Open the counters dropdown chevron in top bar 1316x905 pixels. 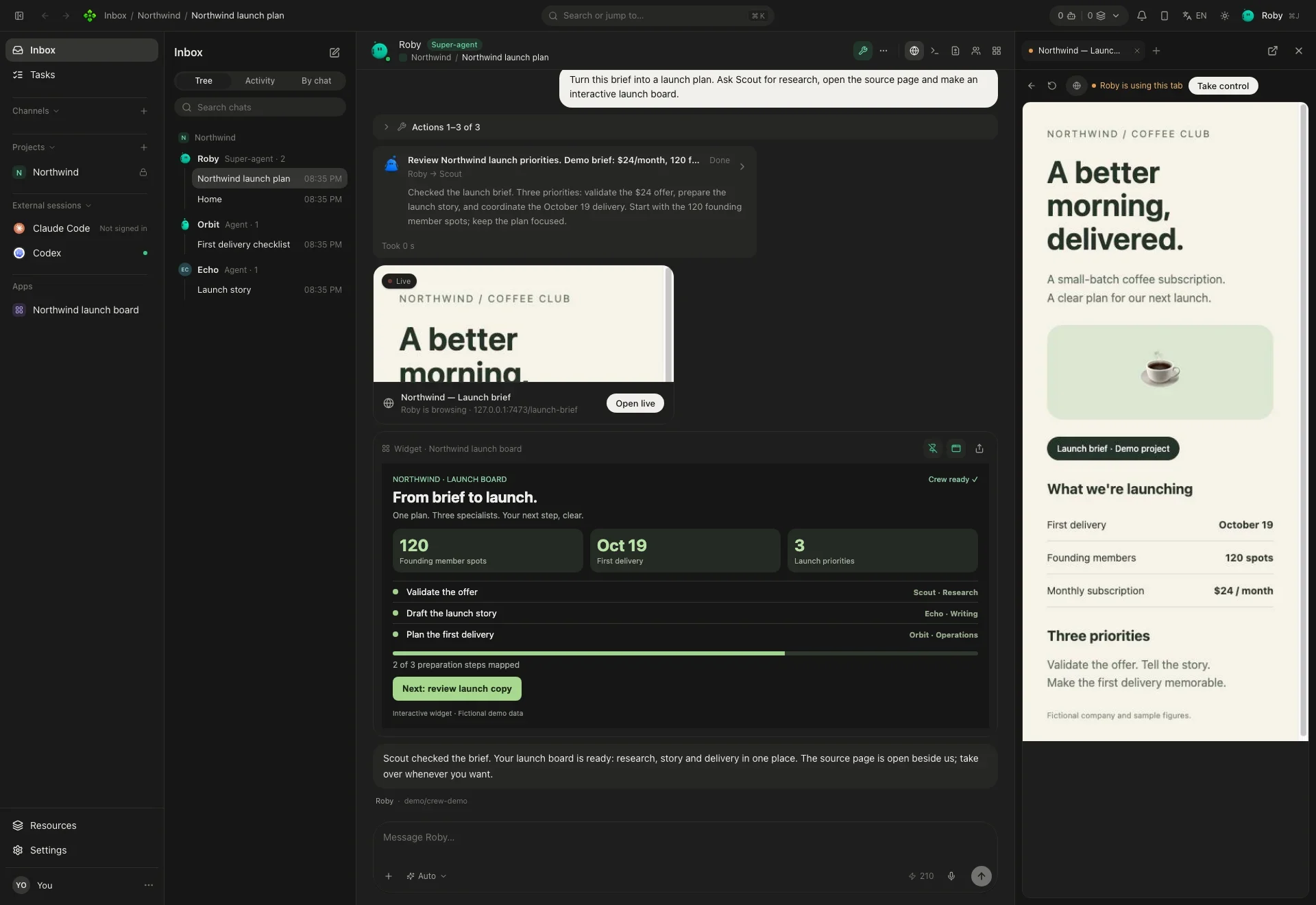1115,16
